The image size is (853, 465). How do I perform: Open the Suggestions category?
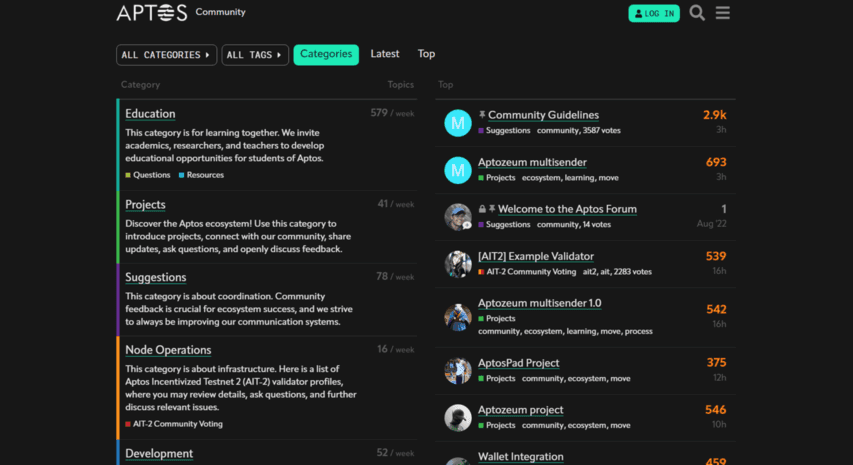[x=156, y=277]
